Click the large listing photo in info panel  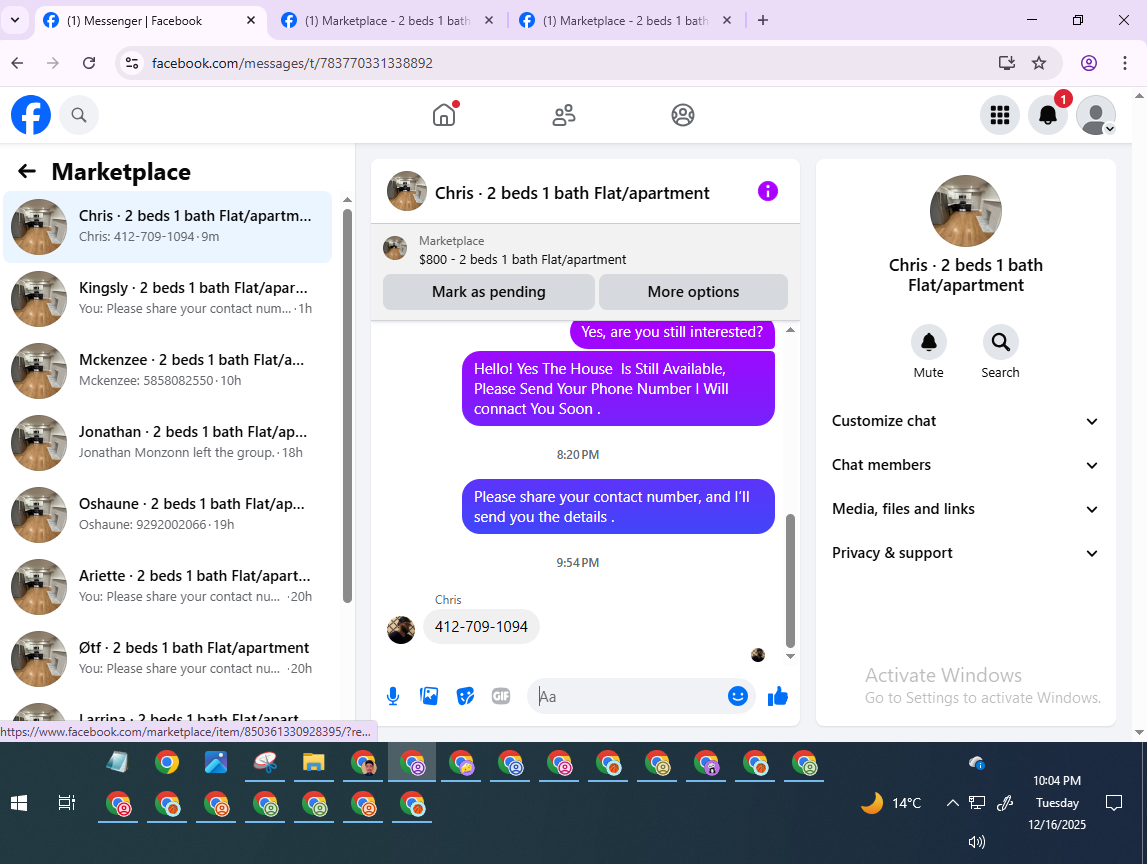pyautogui.click(x=966, y=211)
